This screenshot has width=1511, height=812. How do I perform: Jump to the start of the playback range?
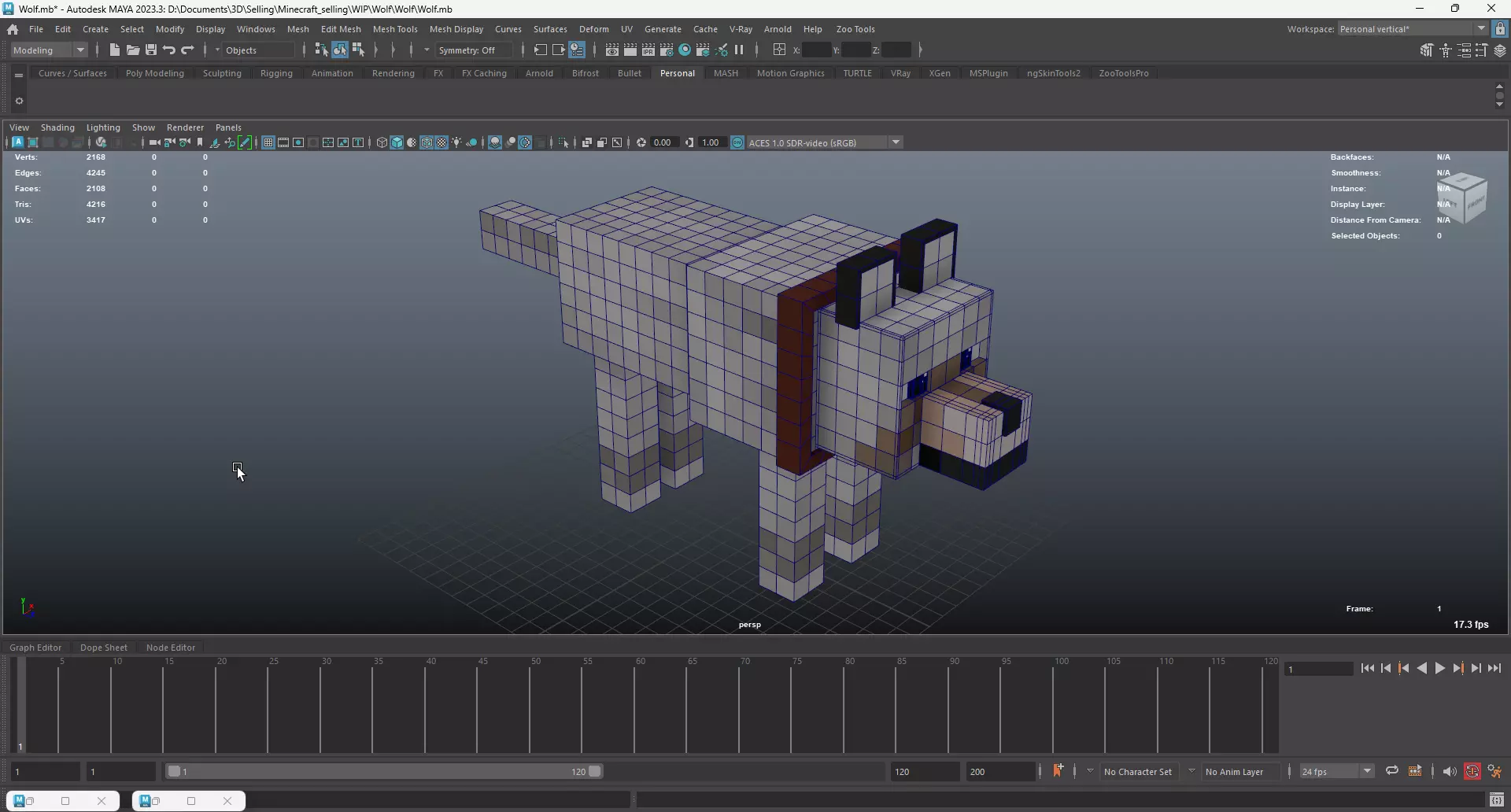click(1368, 668)
